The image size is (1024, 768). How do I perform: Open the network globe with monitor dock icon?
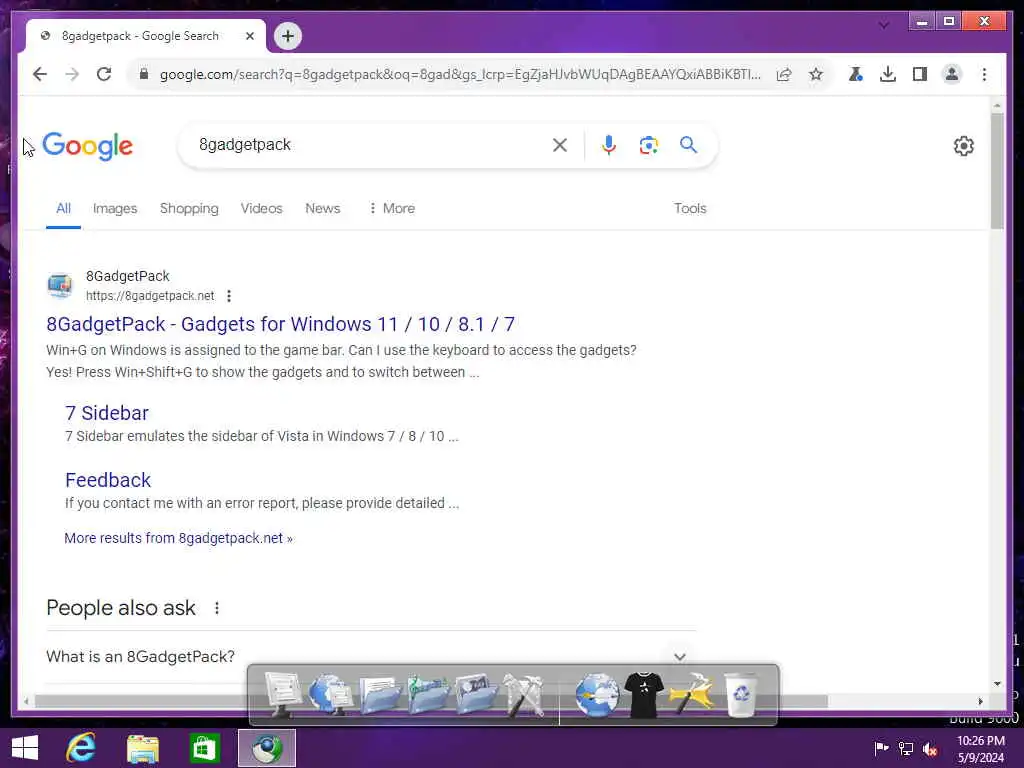pyautogui.click(x=330, y=694)
